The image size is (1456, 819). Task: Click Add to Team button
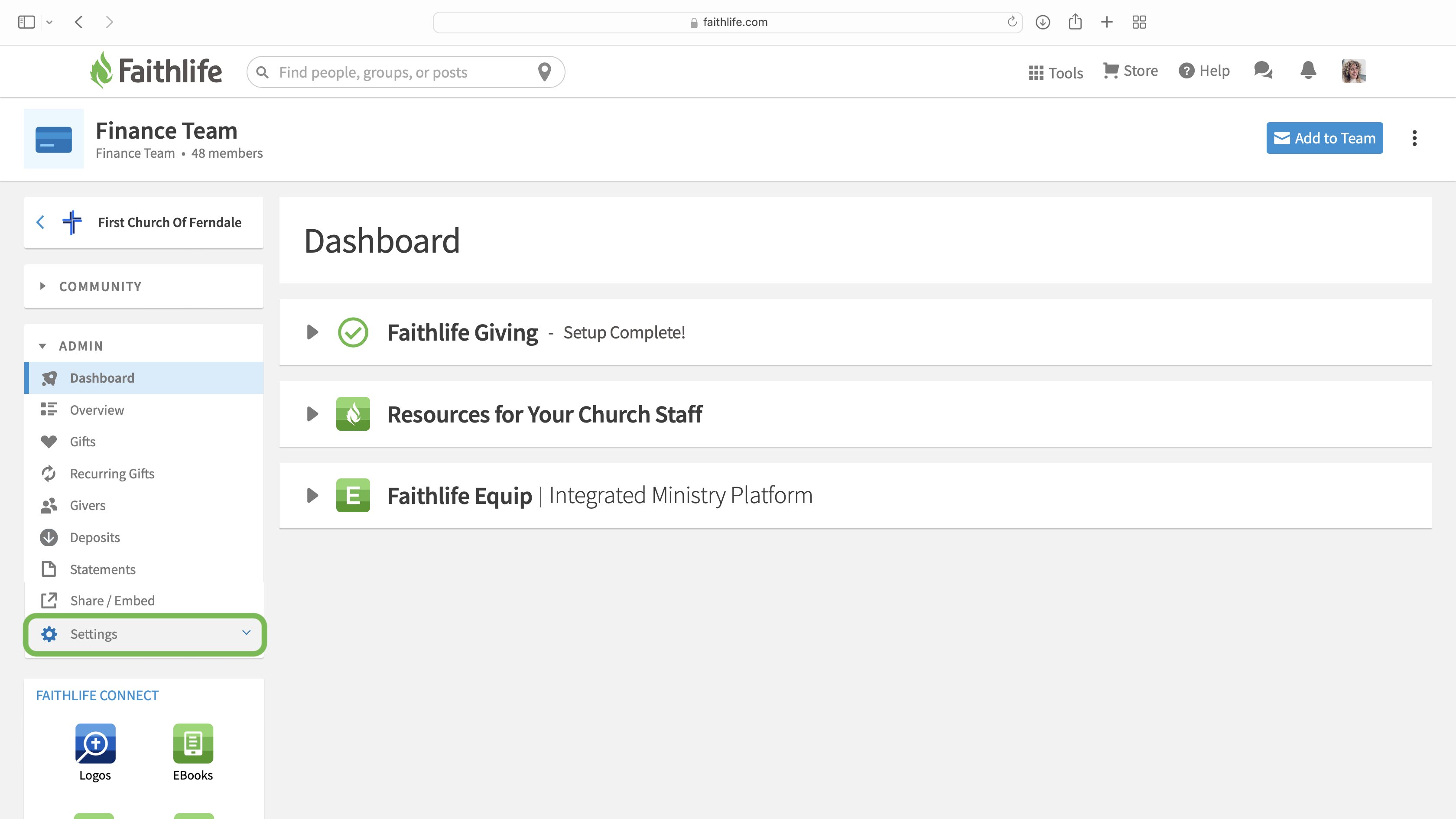1324,138
